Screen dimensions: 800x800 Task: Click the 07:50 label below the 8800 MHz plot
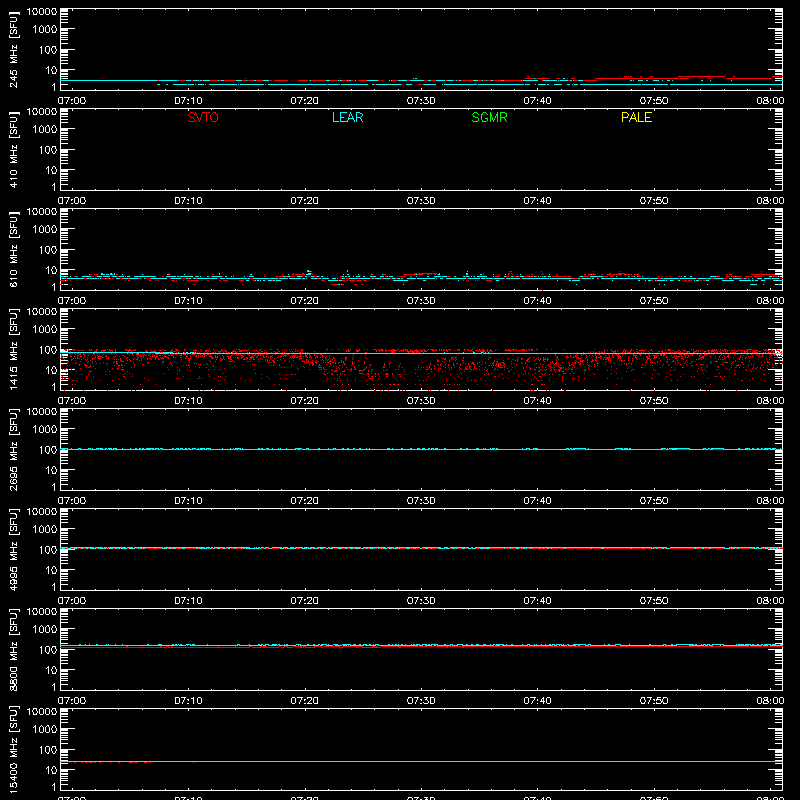point(654,701)
